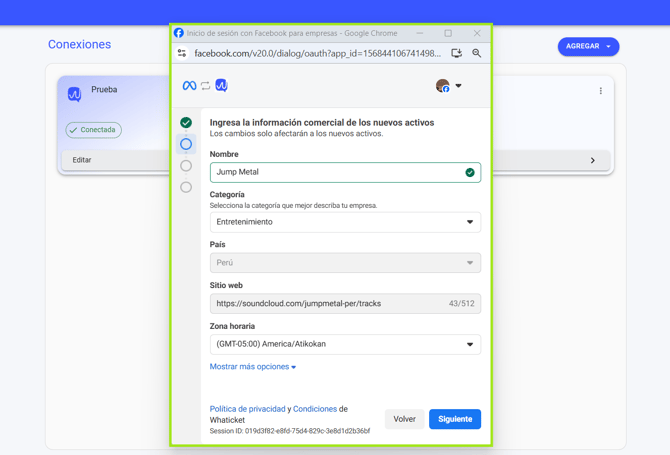The image size is (670, 455).
Task: Select the current second step circle
Action: (x=186, y=144)
